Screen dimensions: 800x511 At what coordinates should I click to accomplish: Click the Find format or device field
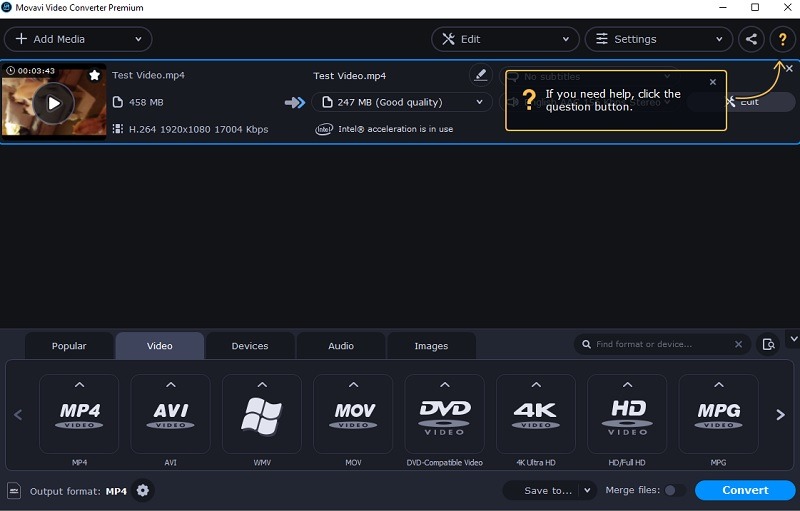pos(661,344)
